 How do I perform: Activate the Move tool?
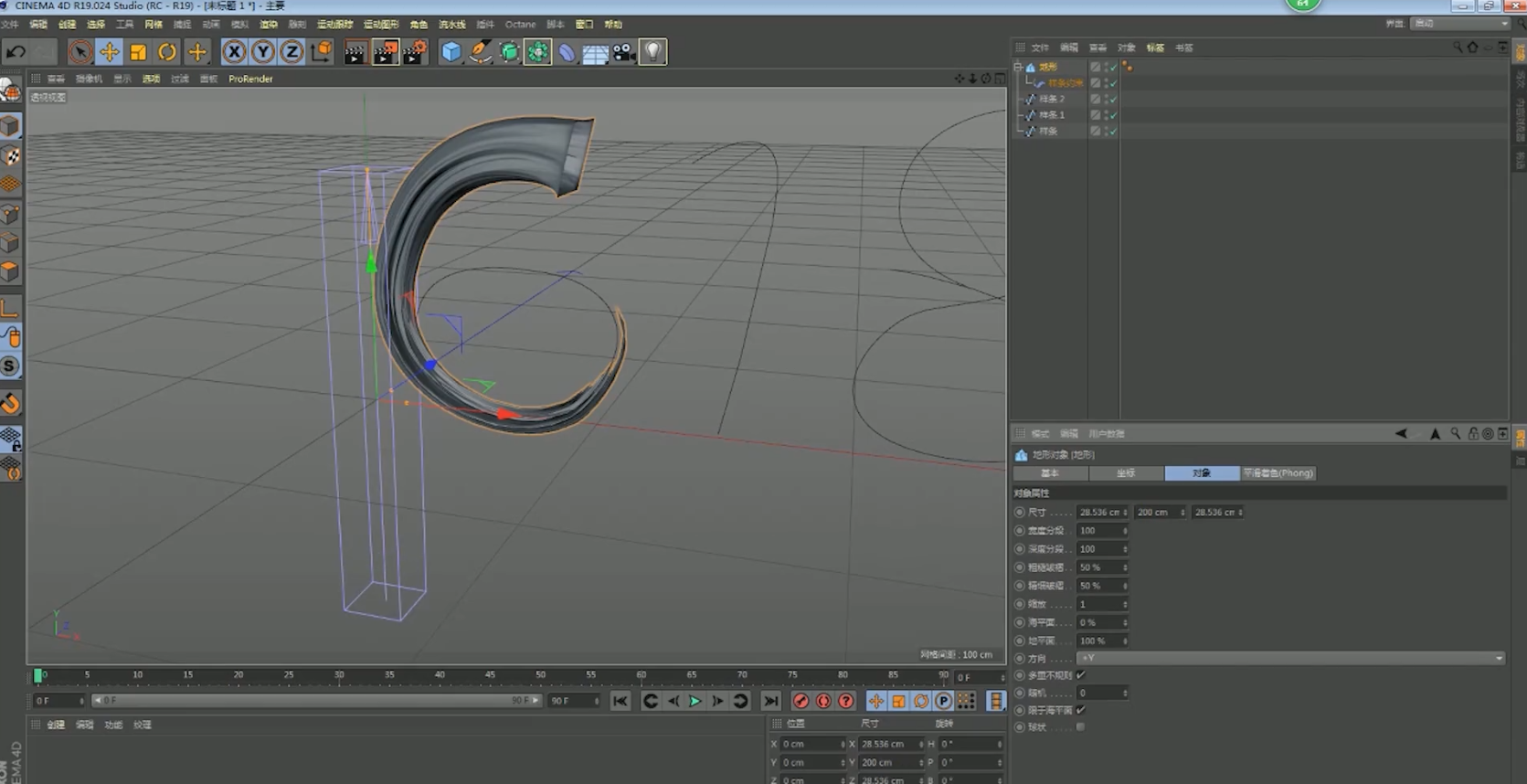click(109, 52)
